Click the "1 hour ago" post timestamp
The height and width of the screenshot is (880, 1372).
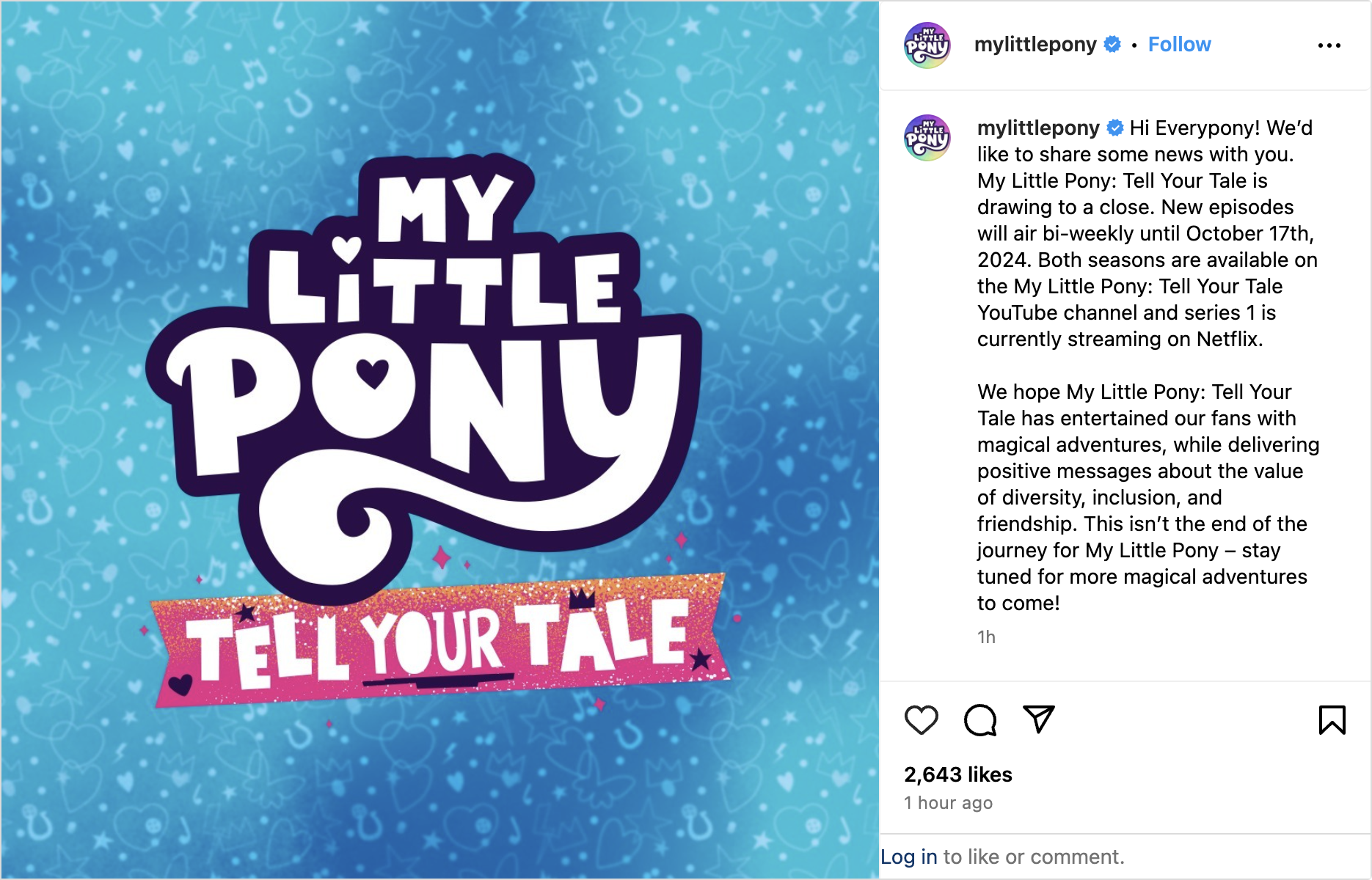(948, 803)
